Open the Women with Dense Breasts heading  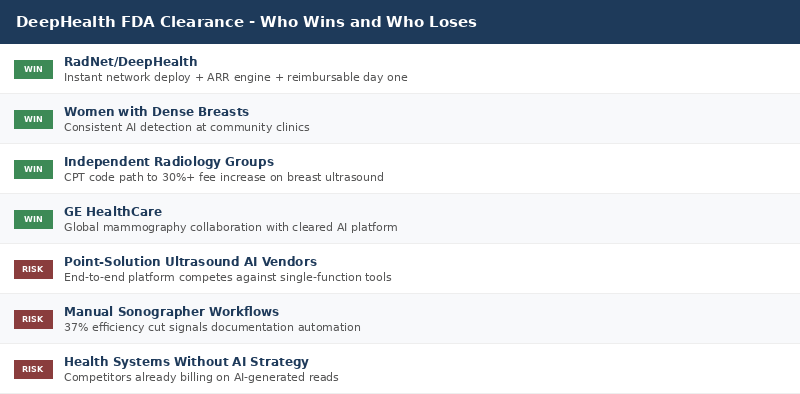(x=157, y=112)
